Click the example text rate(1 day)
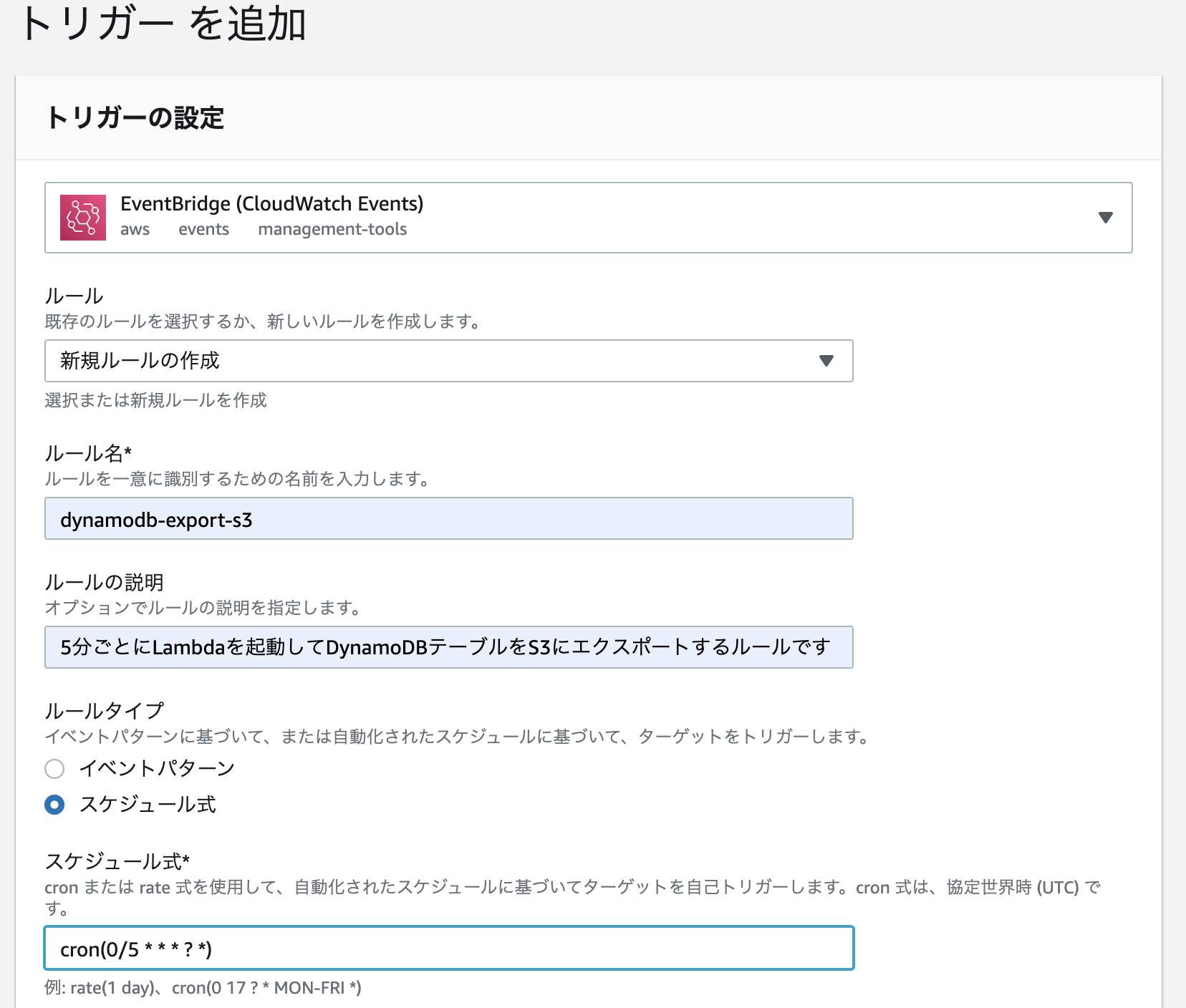This screenshot has width=1186, height=1008. (111, 988)
